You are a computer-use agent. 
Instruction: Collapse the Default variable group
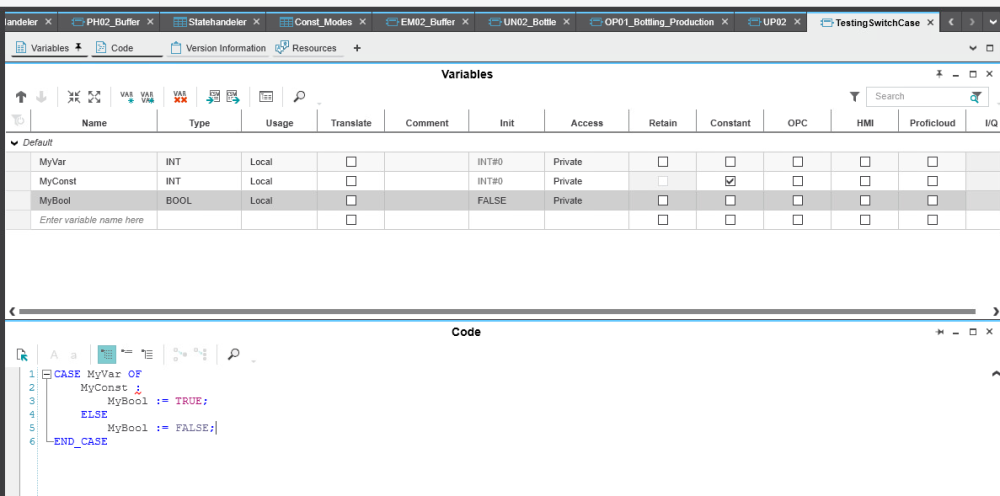(x=15, y=143)
